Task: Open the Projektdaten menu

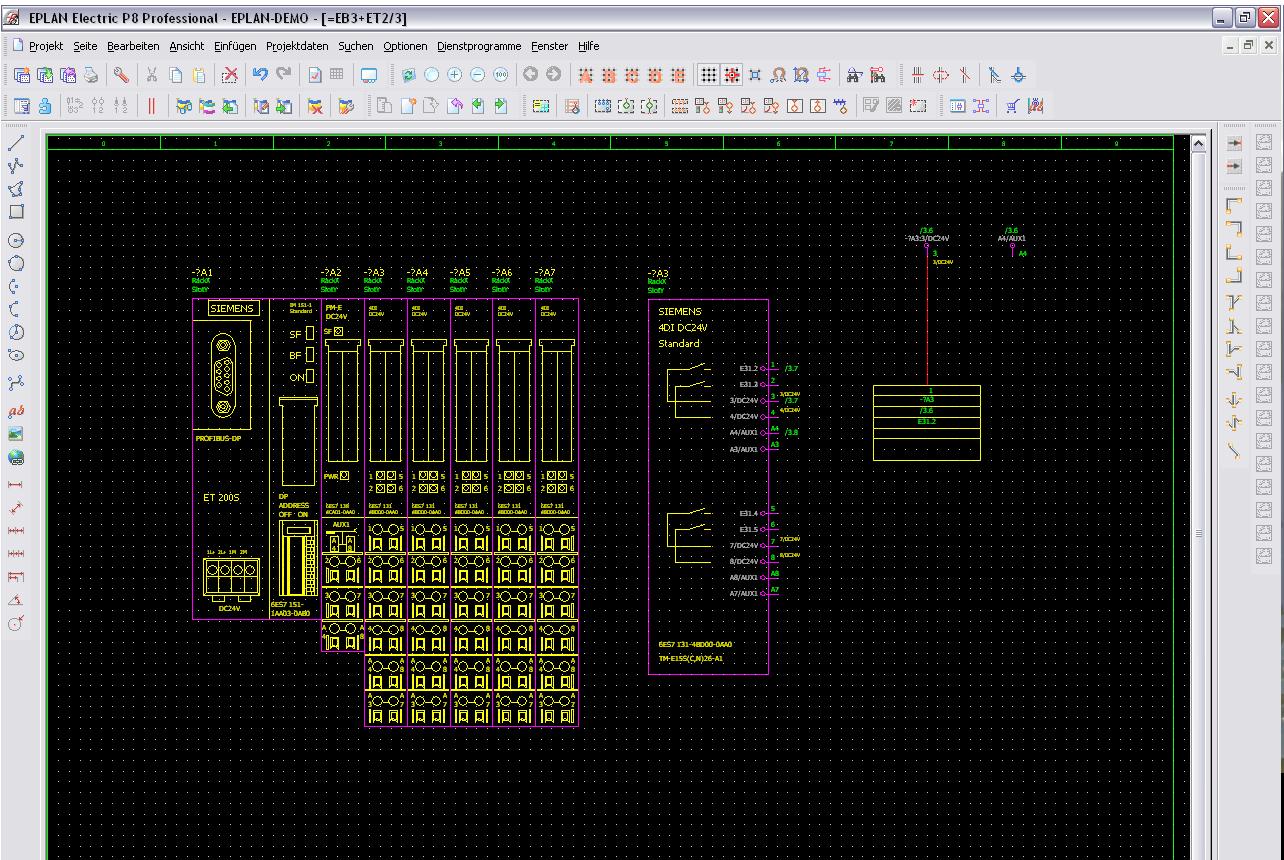Action: click(x=297, y=46)
